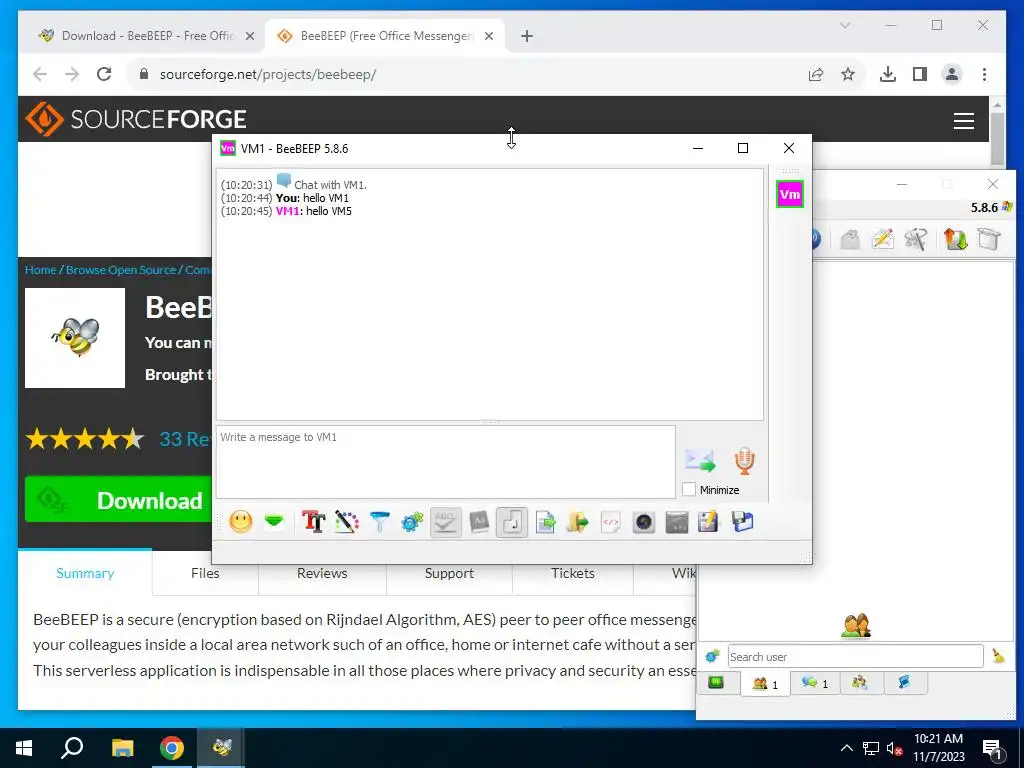Screen dimensions: 1024x768
Task: Click the green envelope icon in chat toolbar
Action: tap(274, 522)
